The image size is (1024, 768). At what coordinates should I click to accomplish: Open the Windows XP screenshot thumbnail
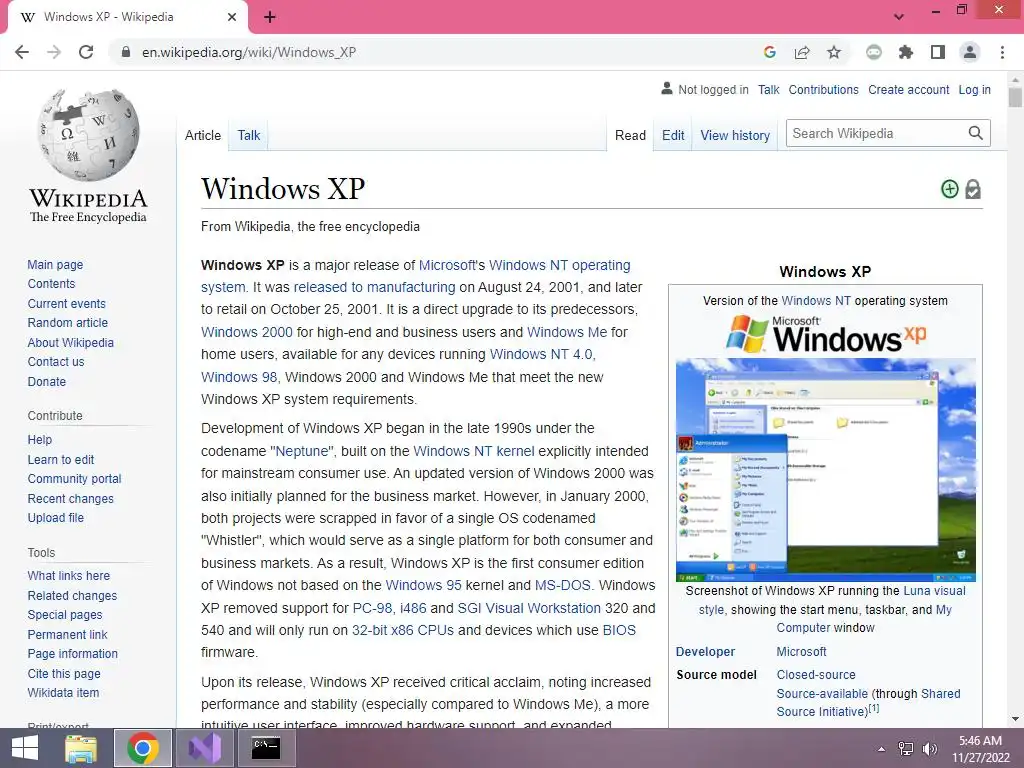825,470
